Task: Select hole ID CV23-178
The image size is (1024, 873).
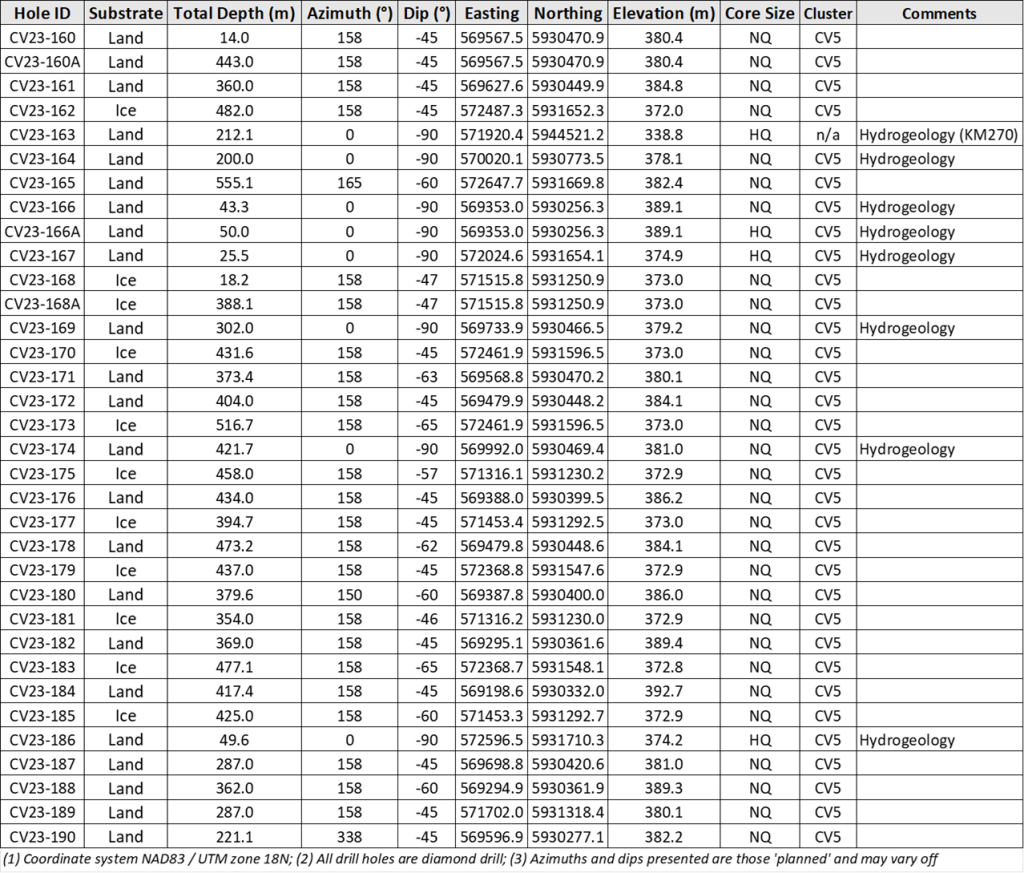Action: (42, 546)
